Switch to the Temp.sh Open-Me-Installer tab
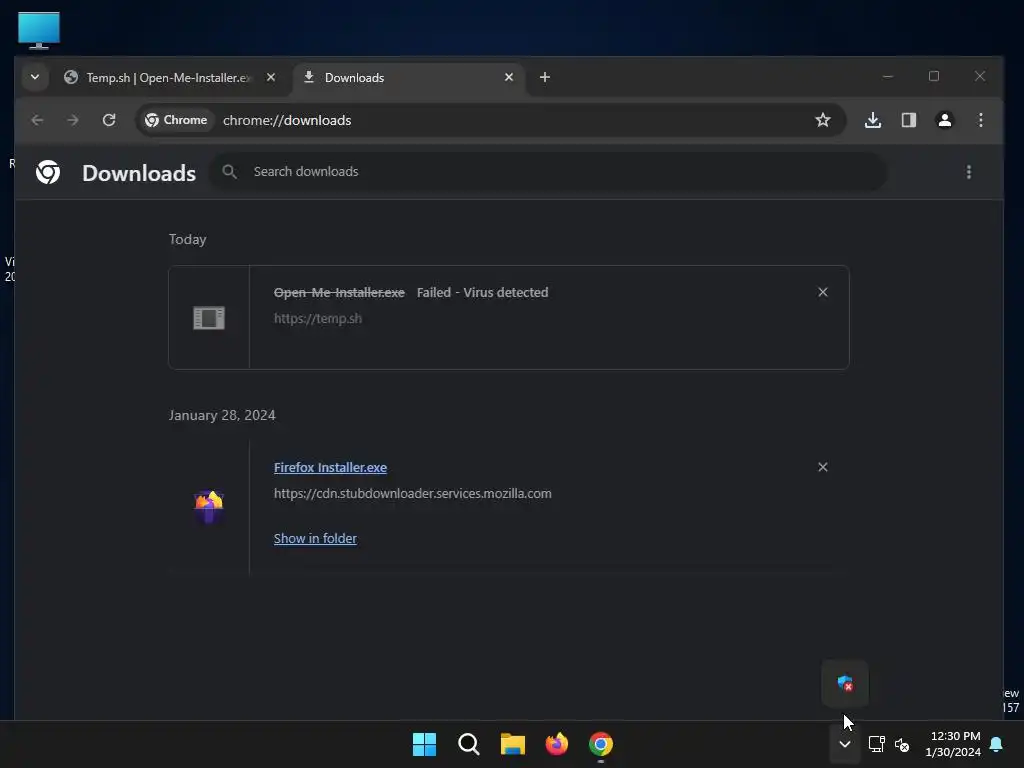Image resolution: width=1024 pixels, height=768 pixels. tap(170, 78)
